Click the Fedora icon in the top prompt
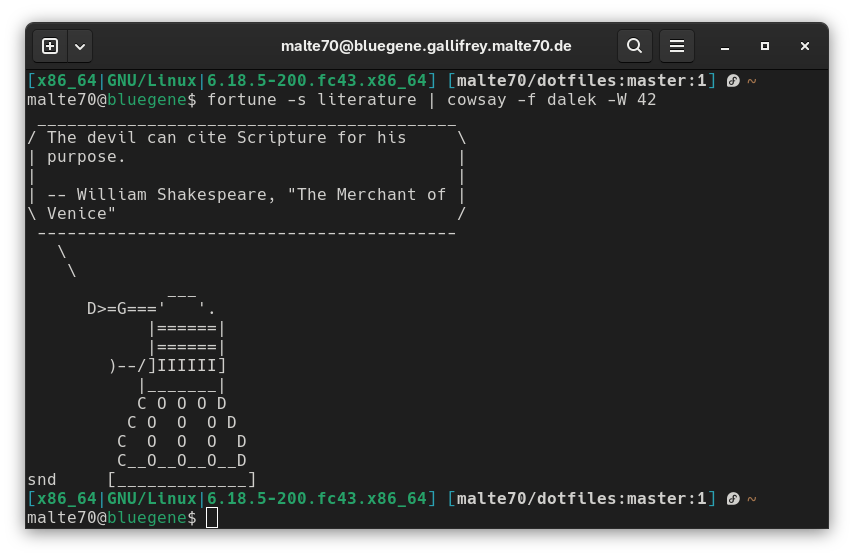The width and height of the screenshot is (854, 557). click(x=733, y=81)
